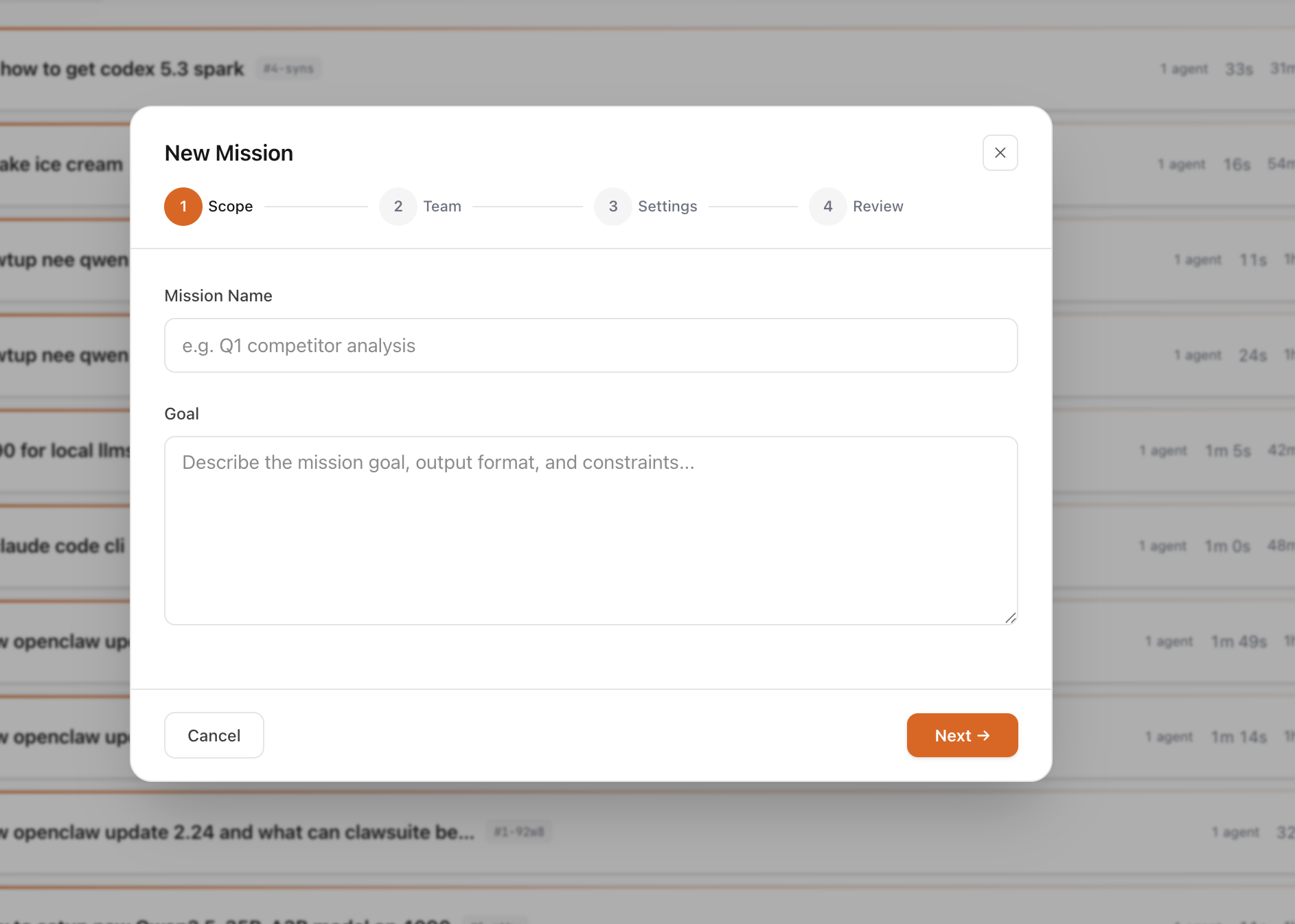The height and width of the screenshot is (924, 1295).
Task: Select step 1 Scope
Action: pos(209,207)
